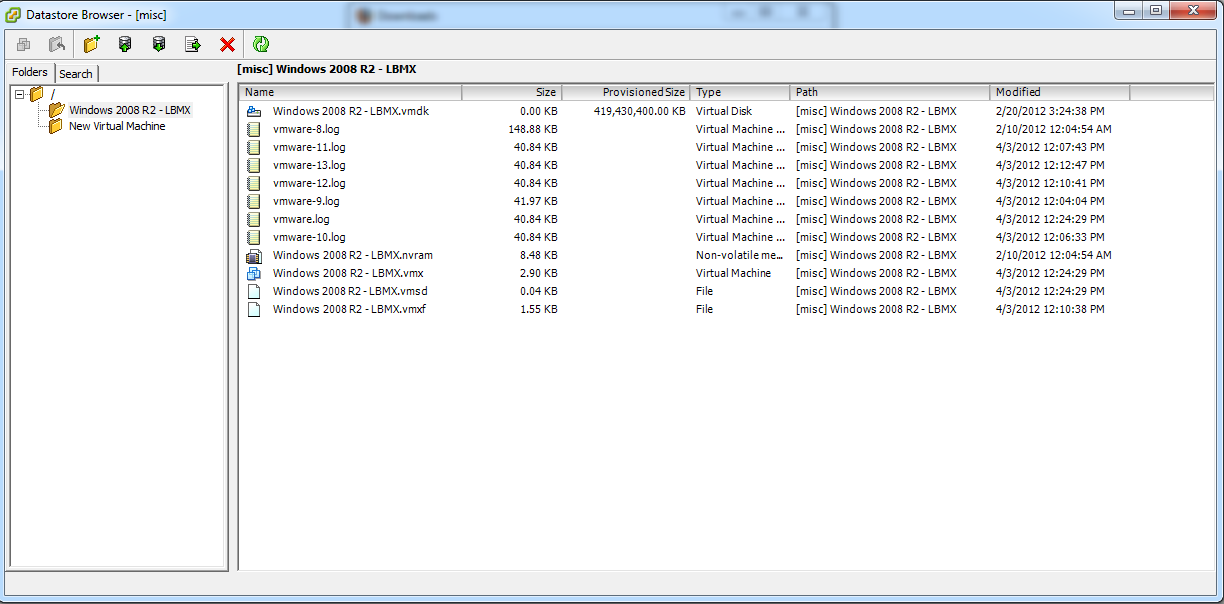Click the greyed-out overlapping squares toolbar icon
1224x604 pixels.
coord(24,44)
